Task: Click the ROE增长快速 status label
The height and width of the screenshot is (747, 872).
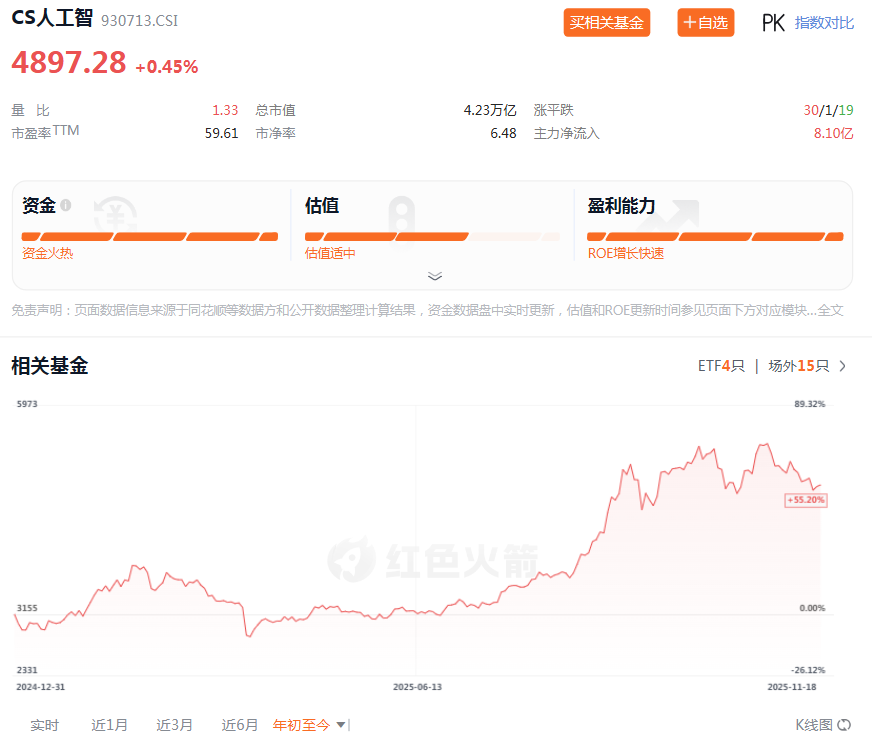Action: (626, 254)
